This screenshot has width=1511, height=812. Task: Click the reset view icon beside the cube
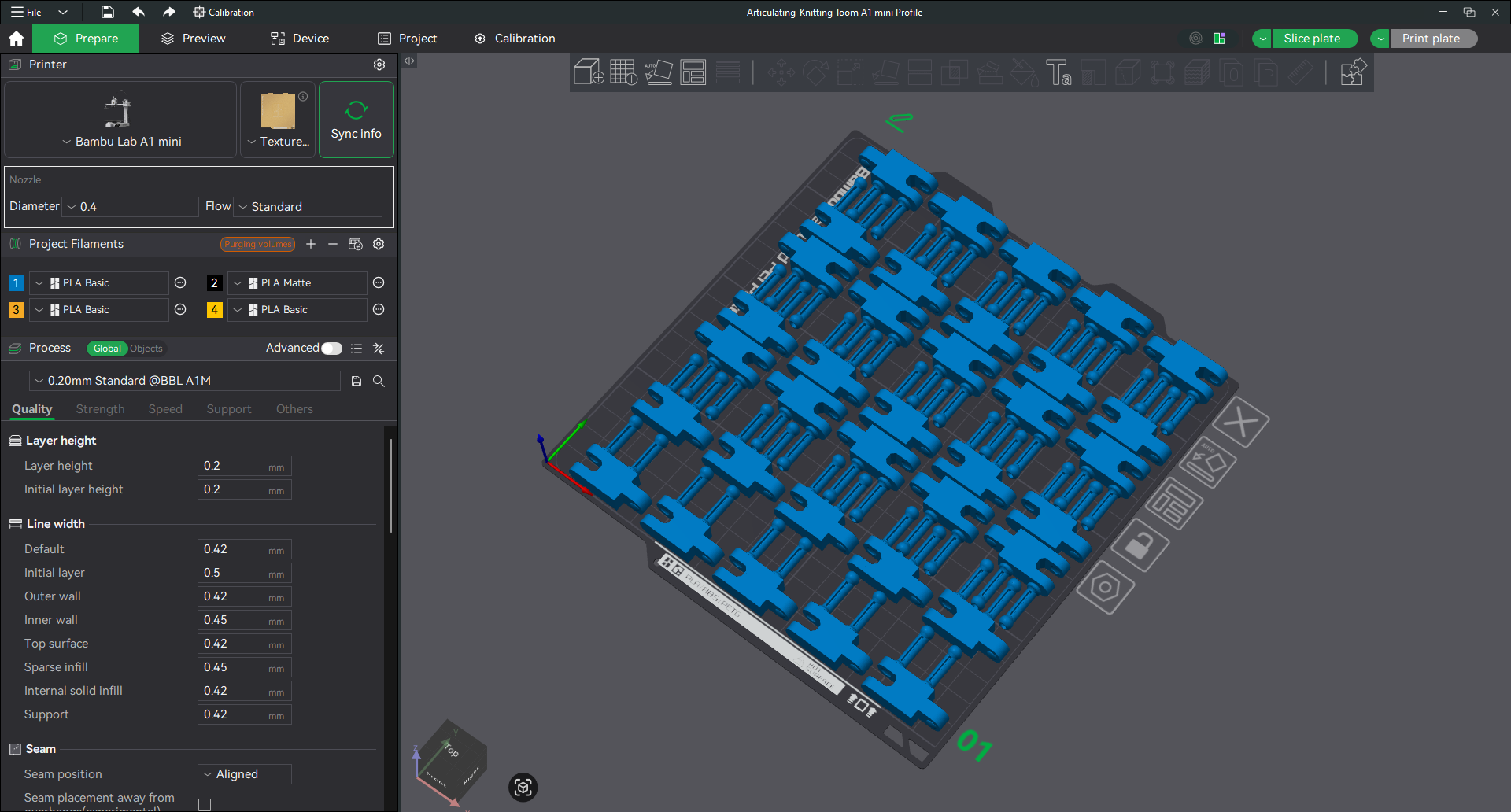(523, 788)
